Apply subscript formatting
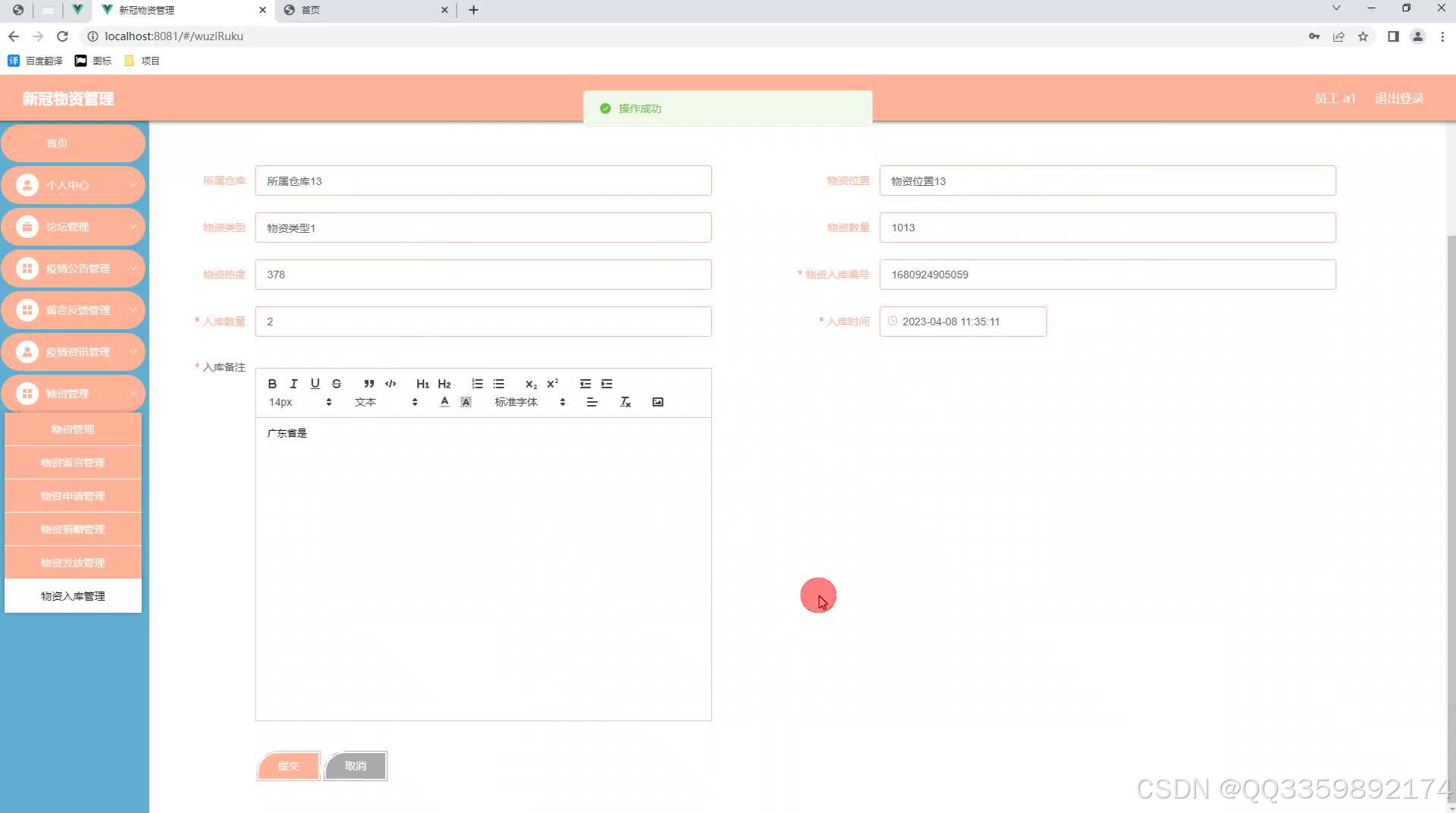The width and height of the screenshot is (1456, 813). 531,384
